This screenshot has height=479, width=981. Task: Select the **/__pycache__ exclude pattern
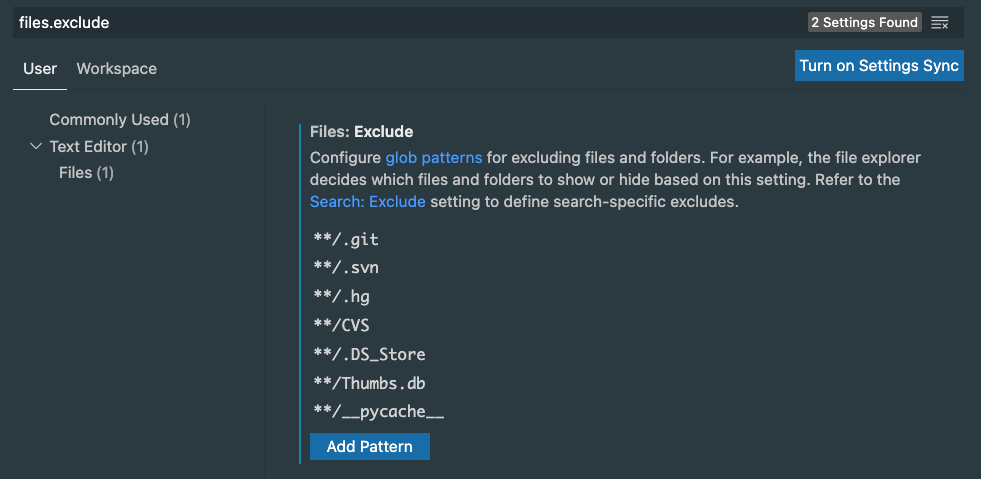[x=378, y=412]
